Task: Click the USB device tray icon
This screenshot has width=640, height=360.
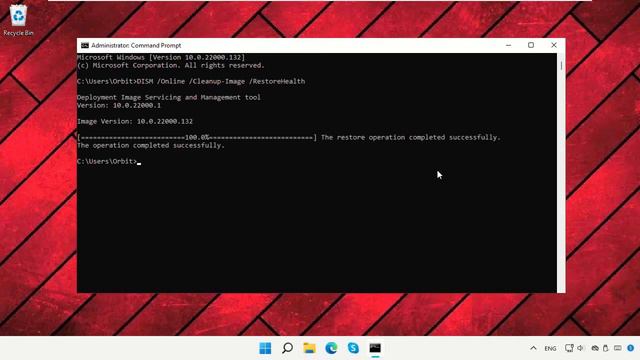Action: pos(606,348)
